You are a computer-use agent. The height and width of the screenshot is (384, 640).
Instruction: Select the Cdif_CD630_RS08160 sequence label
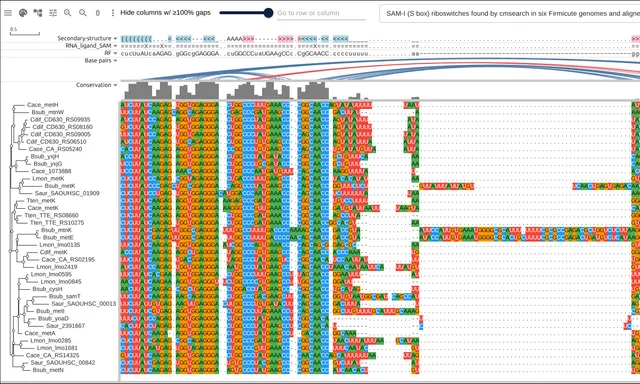point(62,127)
